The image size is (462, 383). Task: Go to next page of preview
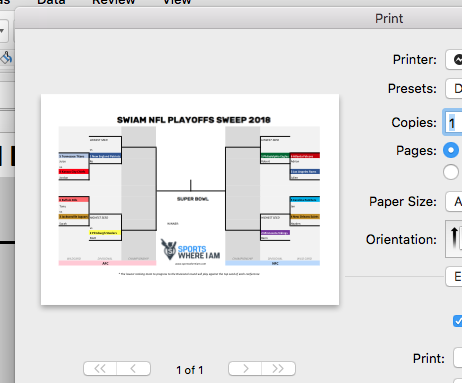[x=245, y=369]
